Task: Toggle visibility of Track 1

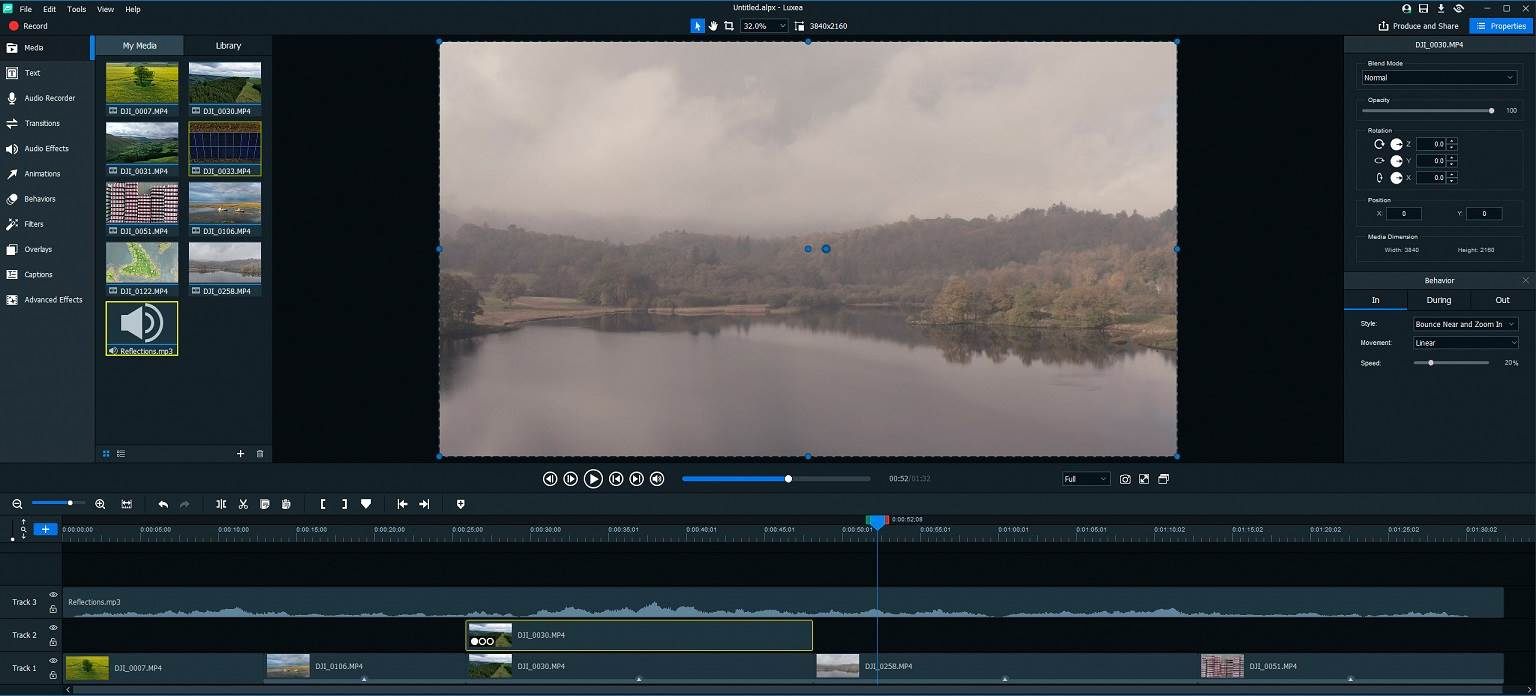Action: (53, 661)
